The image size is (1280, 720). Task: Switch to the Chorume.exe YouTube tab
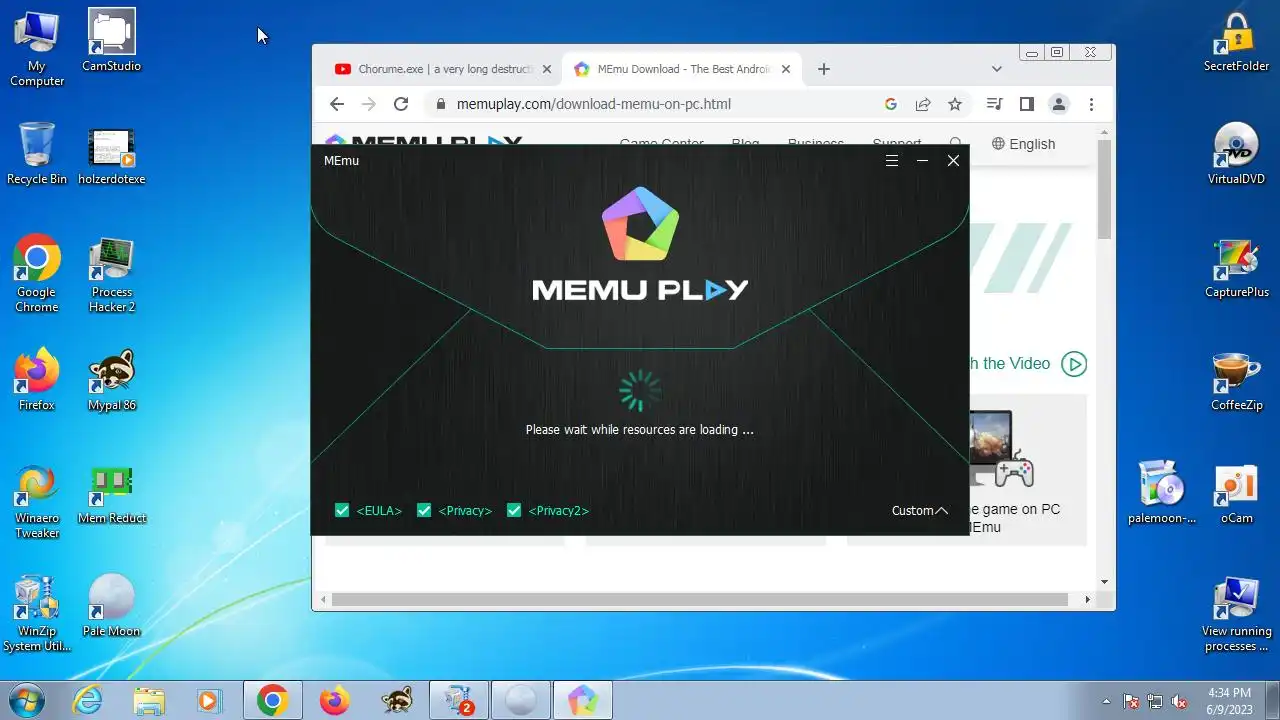pos(443,69)
